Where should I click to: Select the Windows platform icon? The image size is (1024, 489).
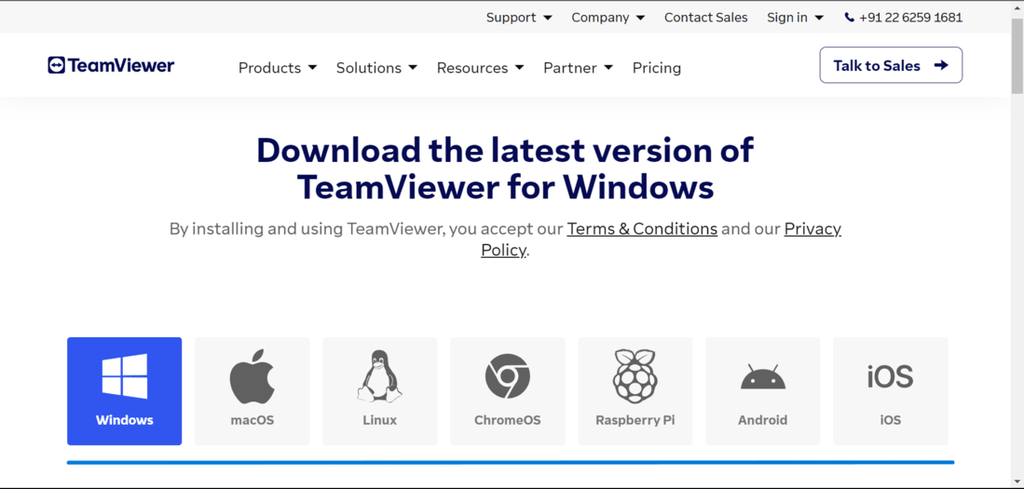click(124, 377)
